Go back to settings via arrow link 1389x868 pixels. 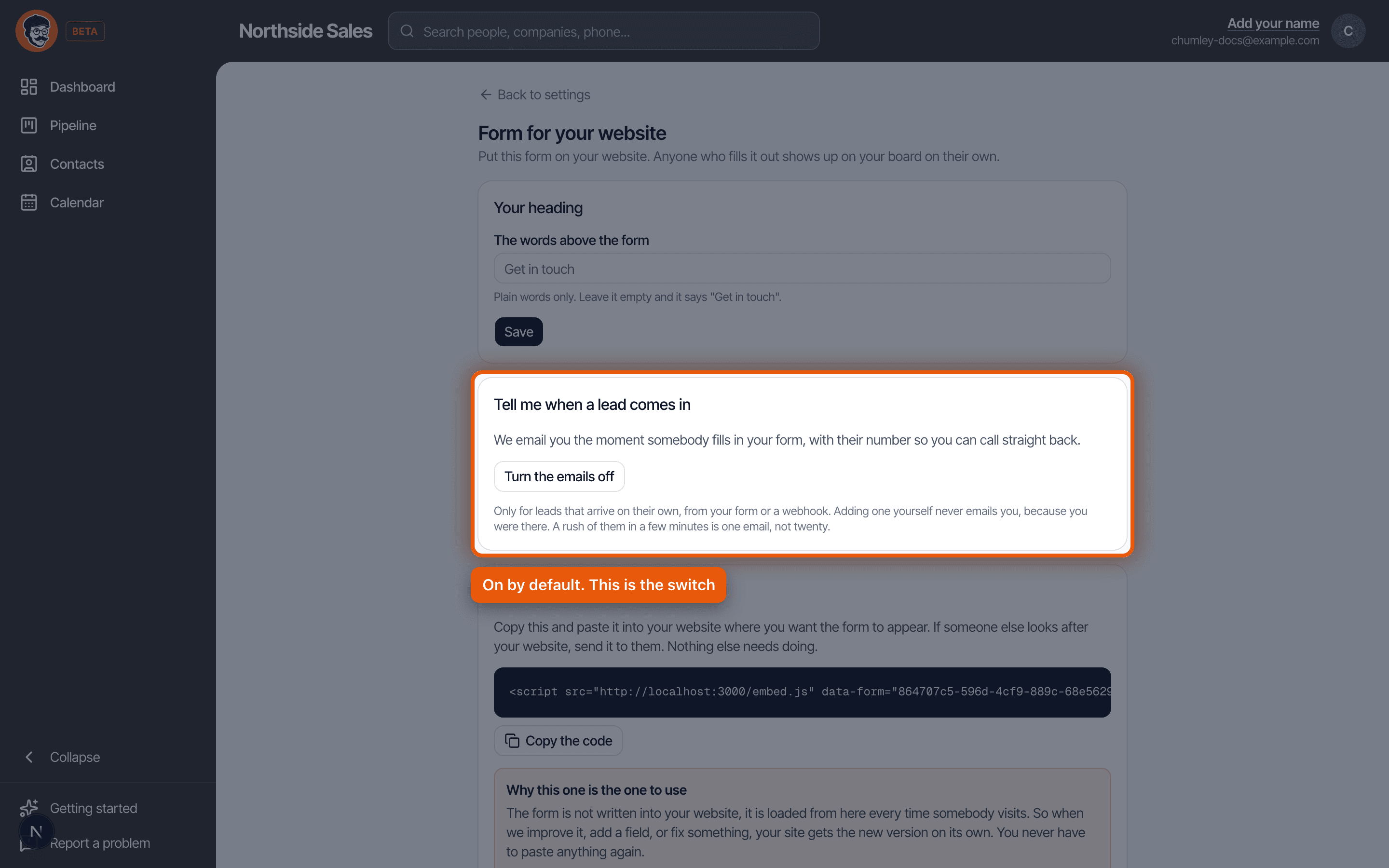coord(535,95)
